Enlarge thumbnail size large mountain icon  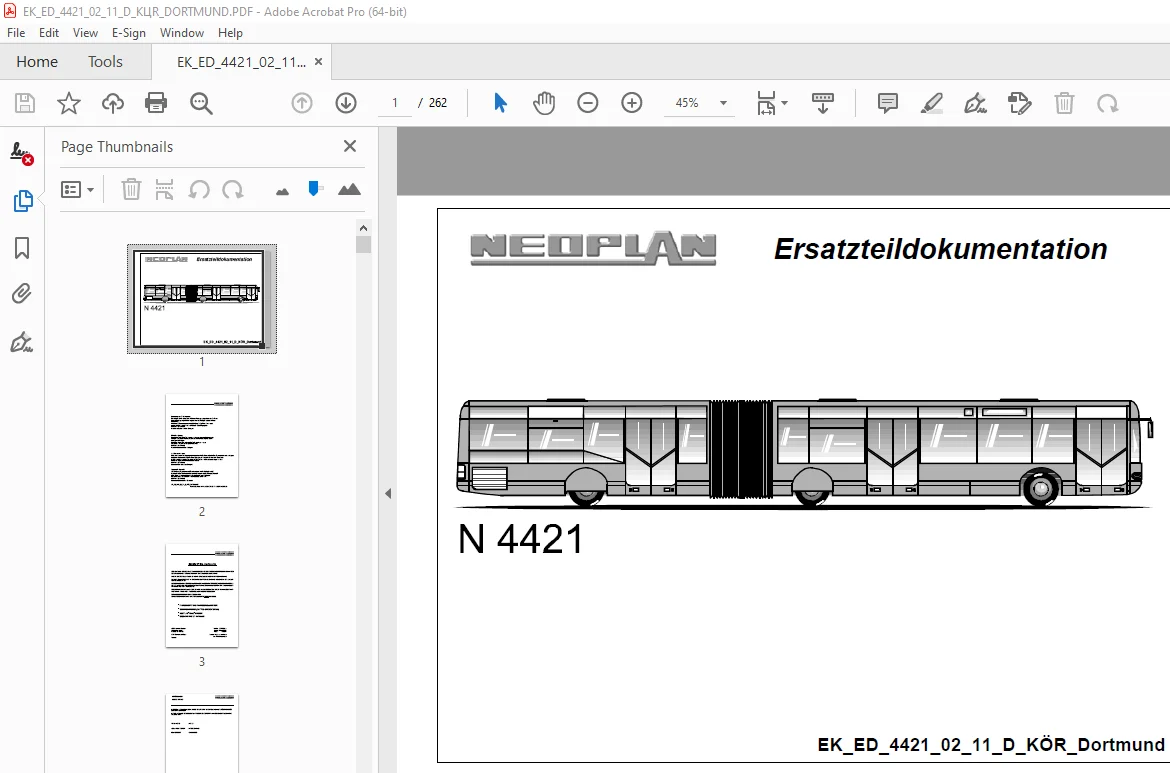pos(349,190)
